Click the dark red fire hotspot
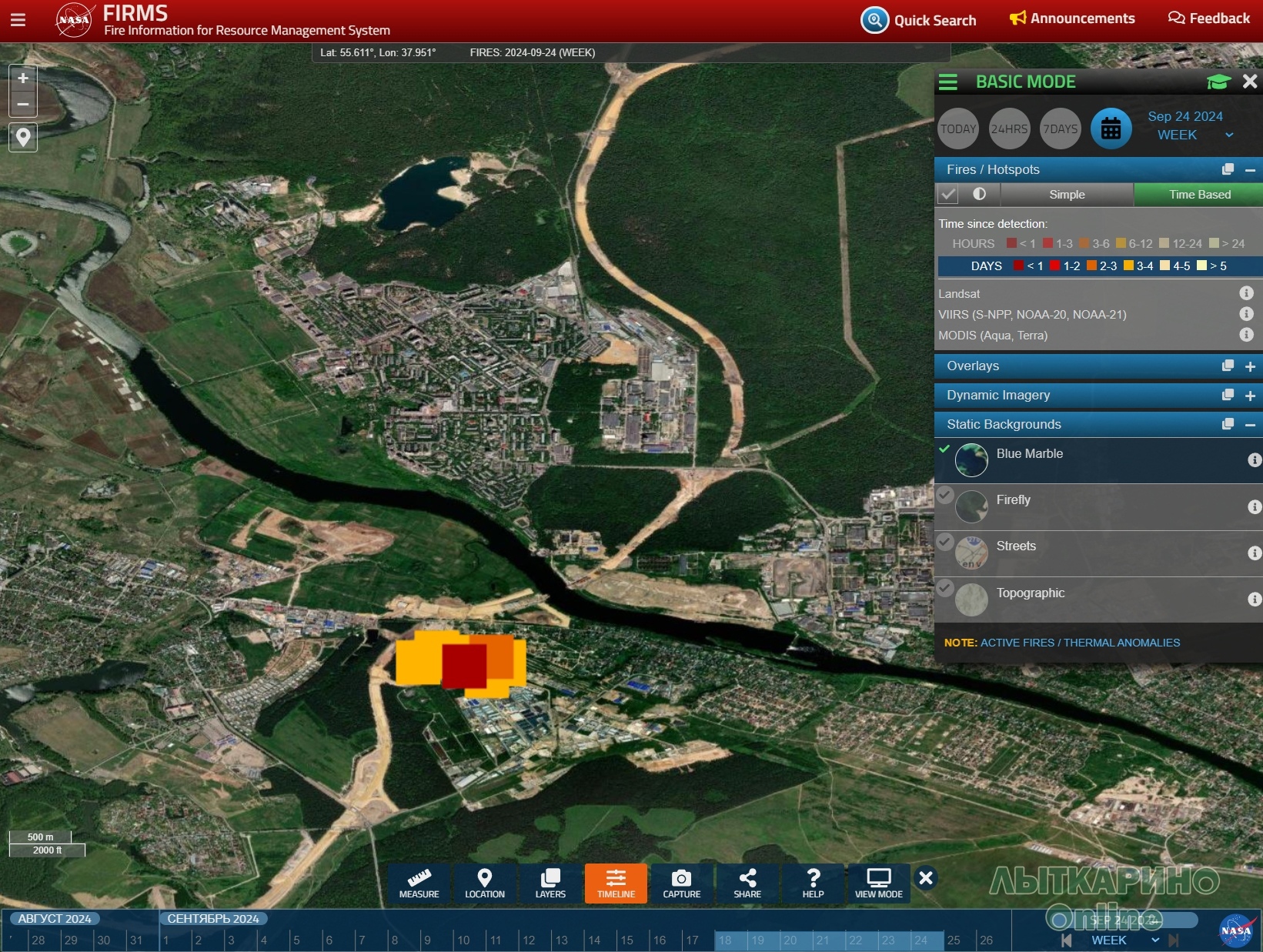Image resolution: width=1263 pixels, height=952 pixels. point(464,666)
